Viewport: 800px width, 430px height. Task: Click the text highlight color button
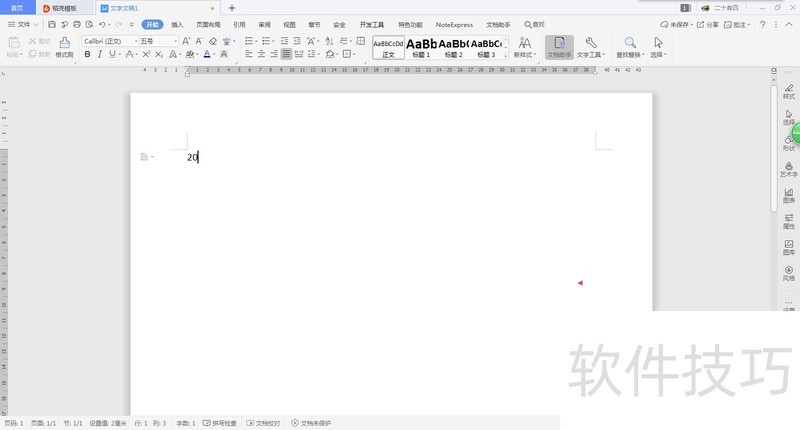(189, 54)
